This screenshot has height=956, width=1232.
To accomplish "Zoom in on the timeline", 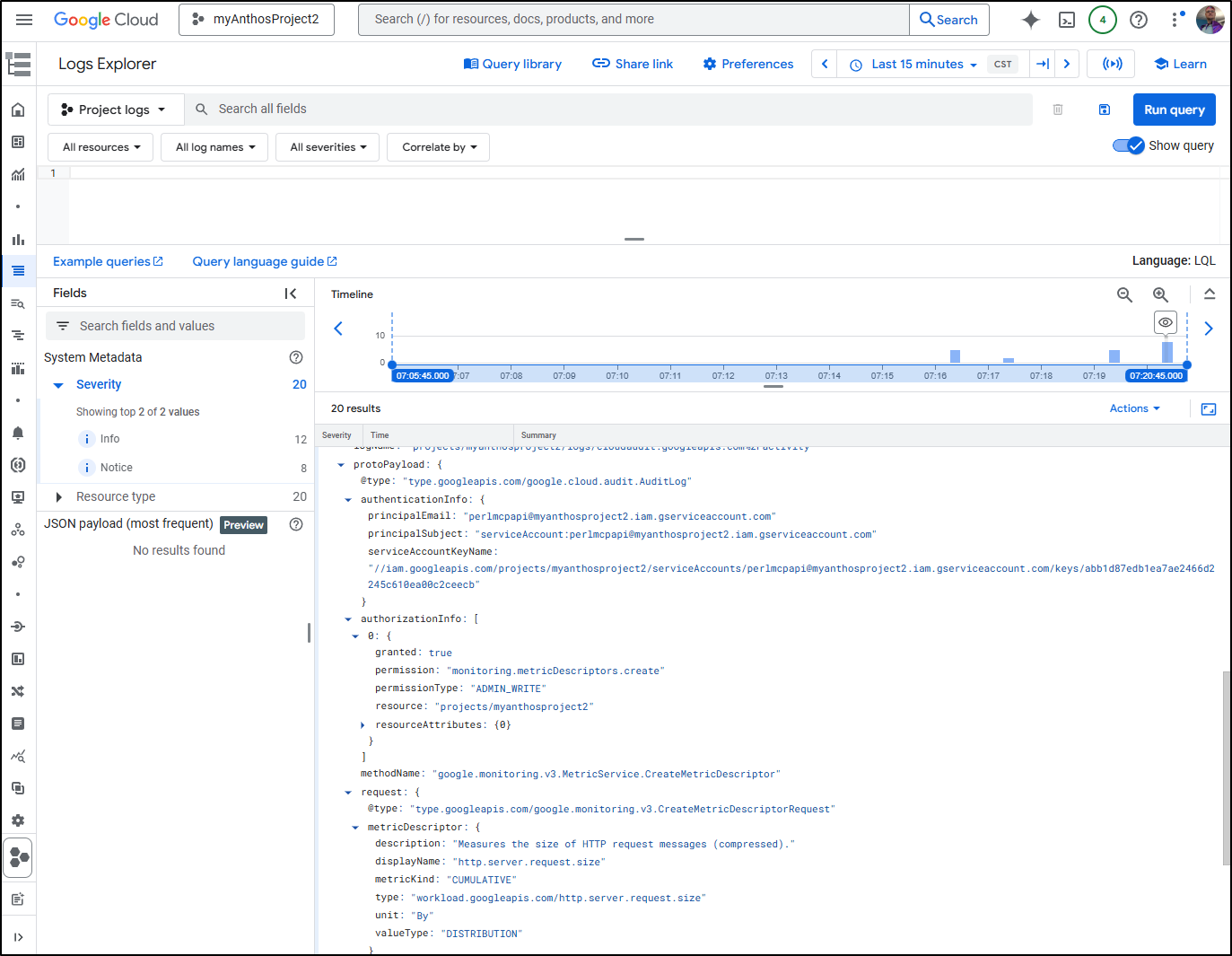I will coord(1160,294).
